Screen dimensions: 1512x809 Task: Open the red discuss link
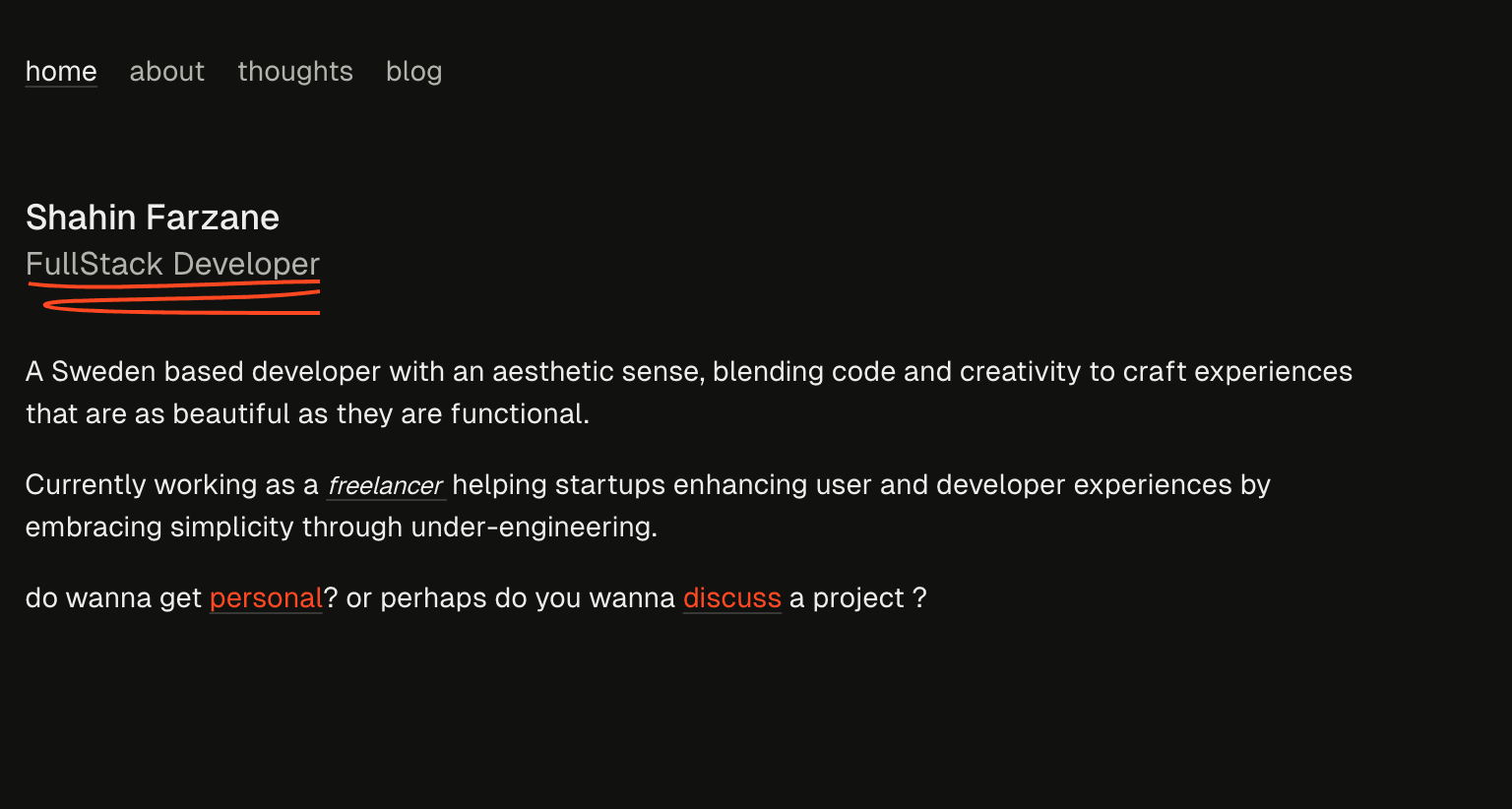(732, 598)
